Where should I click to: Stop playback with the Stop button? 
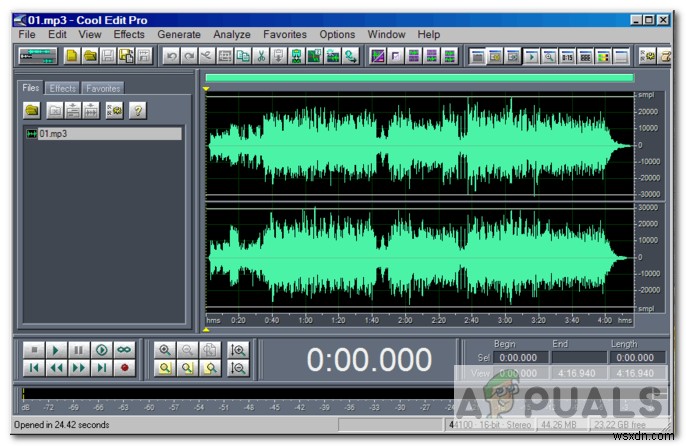pos(34,350)
